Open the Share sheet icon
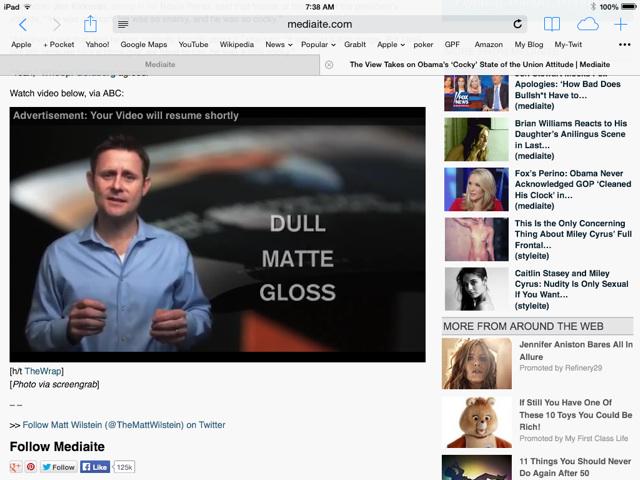The image size is (640, 480). (x=90, y=24)
